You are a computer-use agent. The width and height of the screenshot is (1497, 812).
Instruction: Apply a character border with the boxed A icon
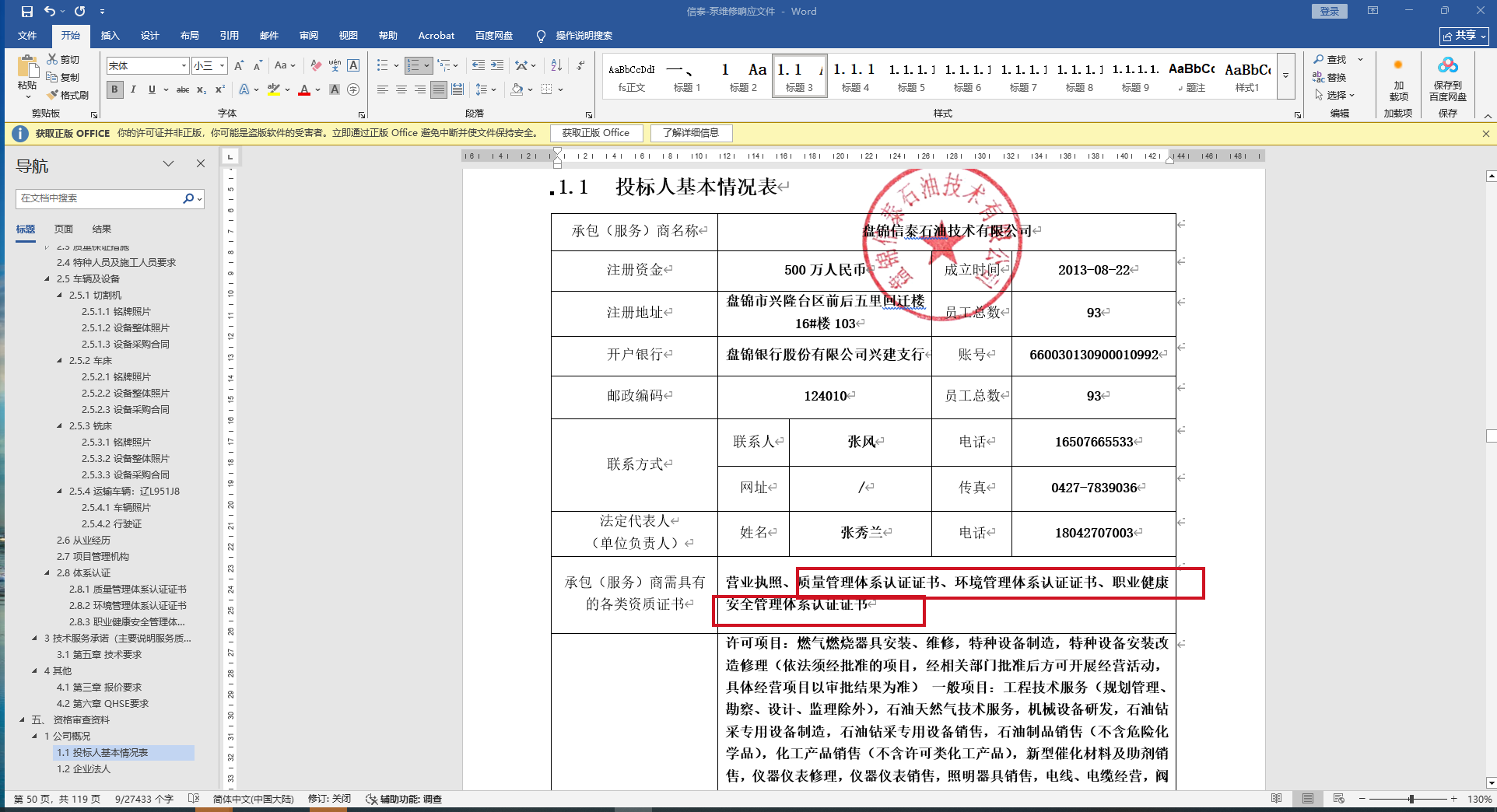[x=353, y=66]
